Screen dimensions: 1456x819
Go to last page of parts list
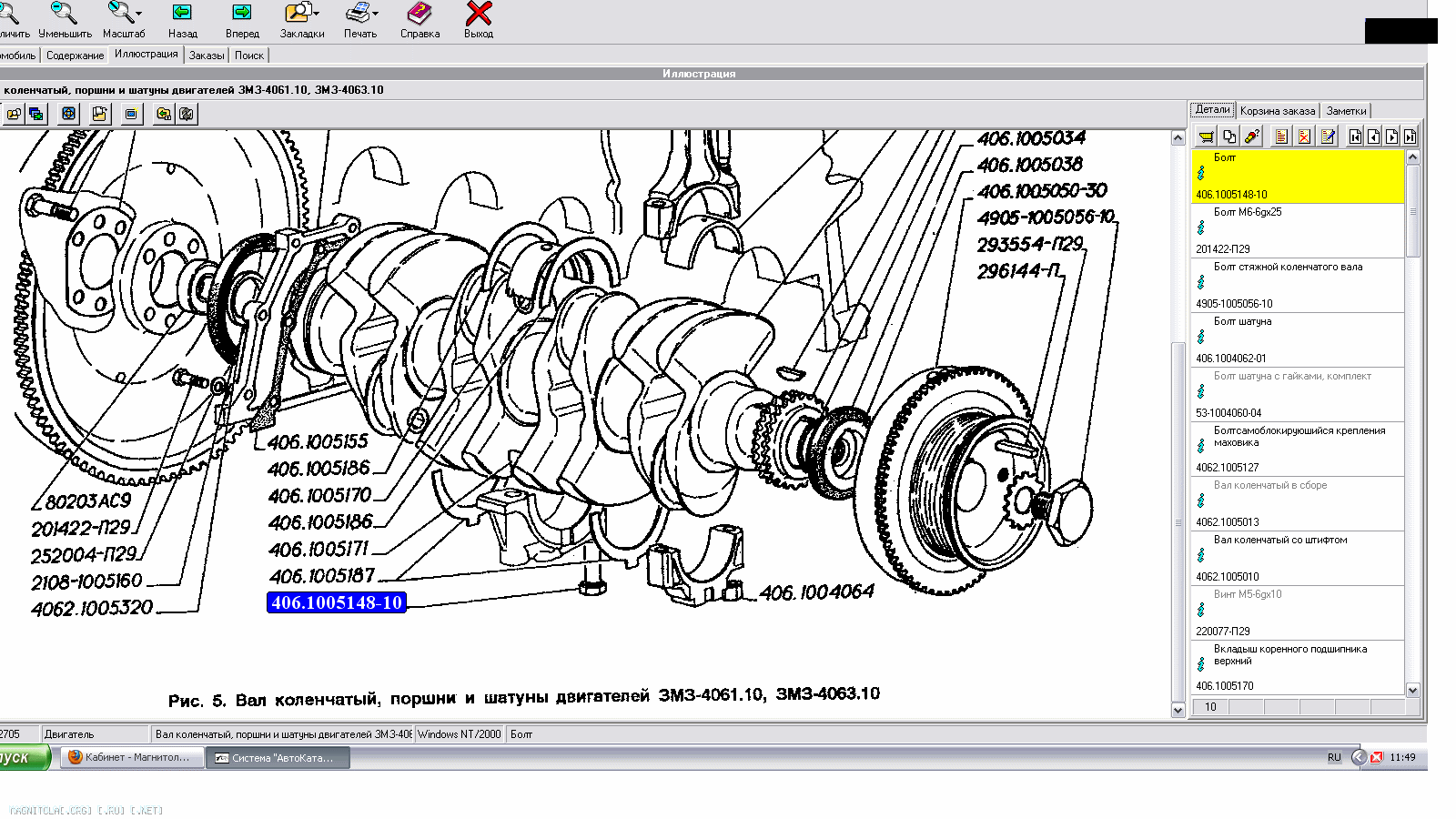point(1410,136)
